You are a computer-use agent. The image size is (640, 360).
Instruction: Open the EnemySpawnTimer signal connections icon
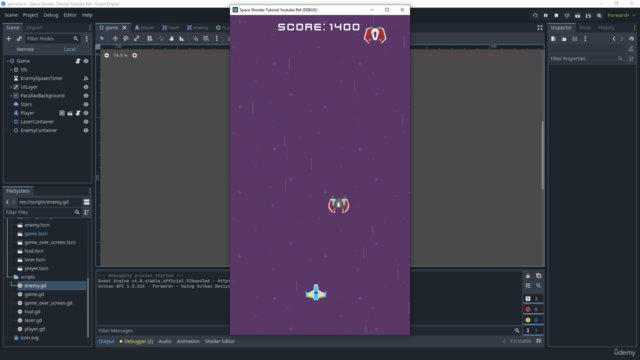(86, 78)
